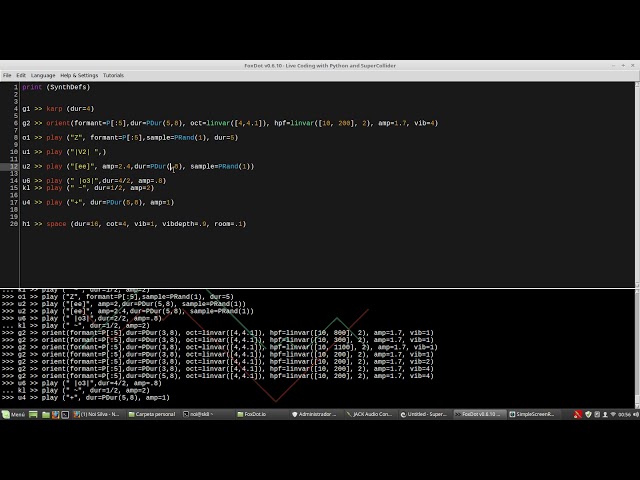Click the 00:56 clock in the system tray
The height and width of the screenshot is (480, 640).
pos(624,414)
